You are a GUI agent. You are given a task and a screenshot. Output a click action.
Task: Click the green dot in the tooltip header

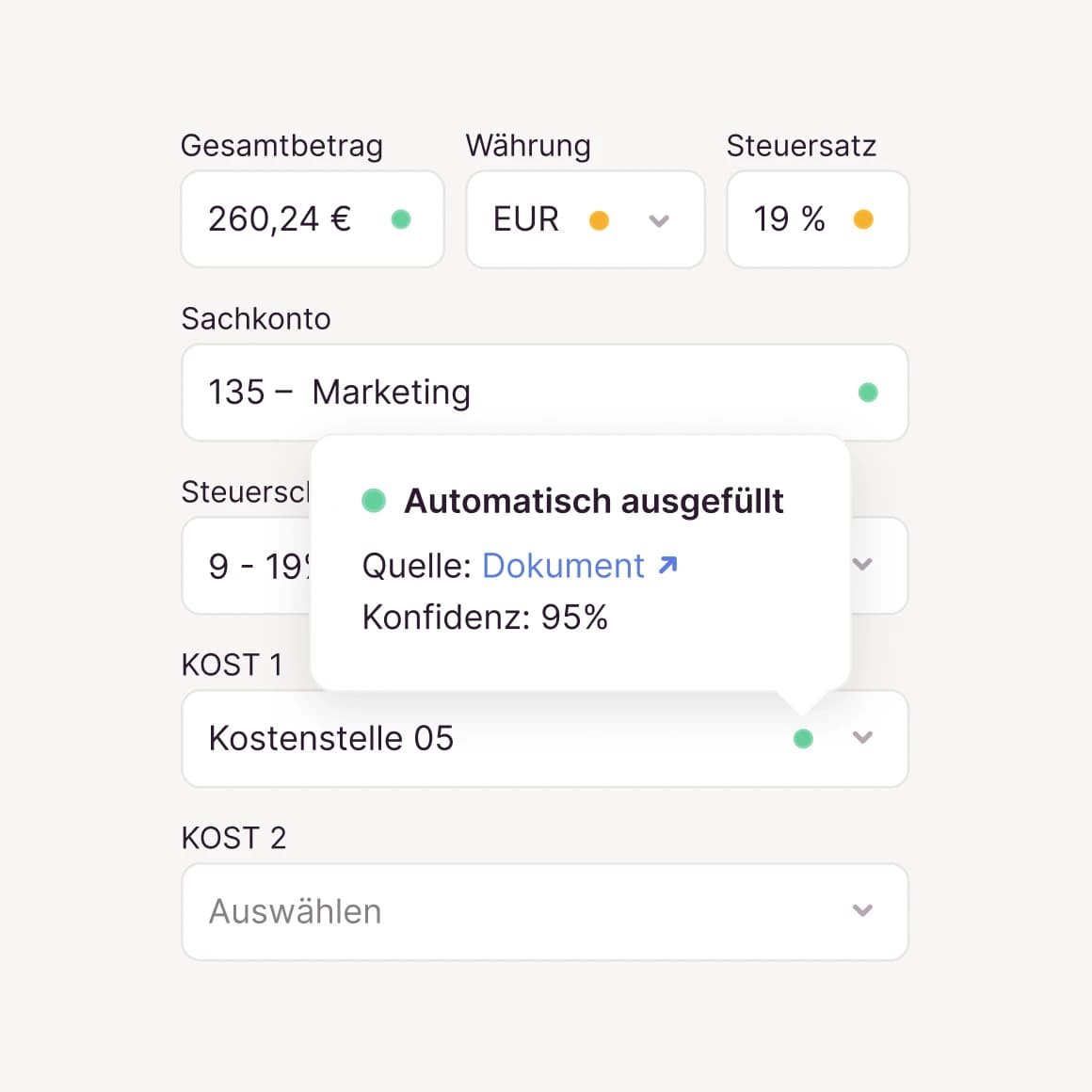[374, 501]
